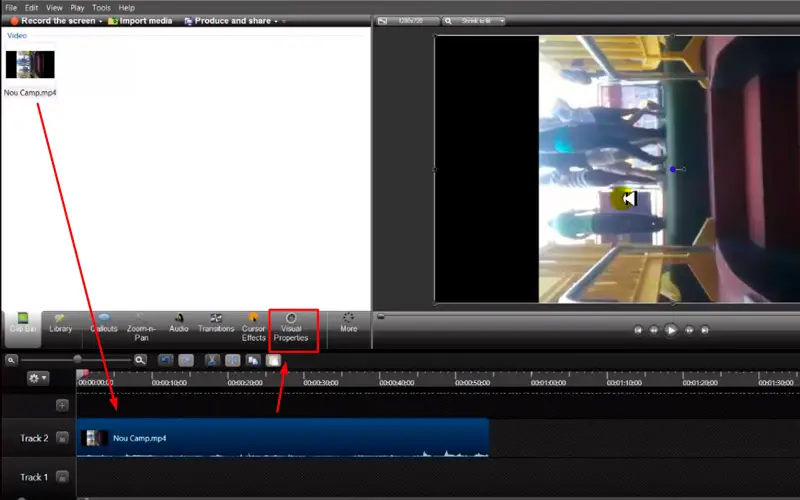
Task: Click the Cut scissors icon
Action: click(x=212, y=360)
